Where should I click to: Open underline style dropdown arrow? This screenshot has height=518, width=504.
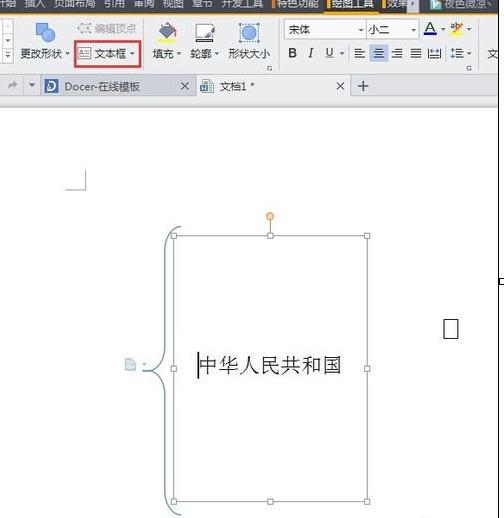click(342, 53)
